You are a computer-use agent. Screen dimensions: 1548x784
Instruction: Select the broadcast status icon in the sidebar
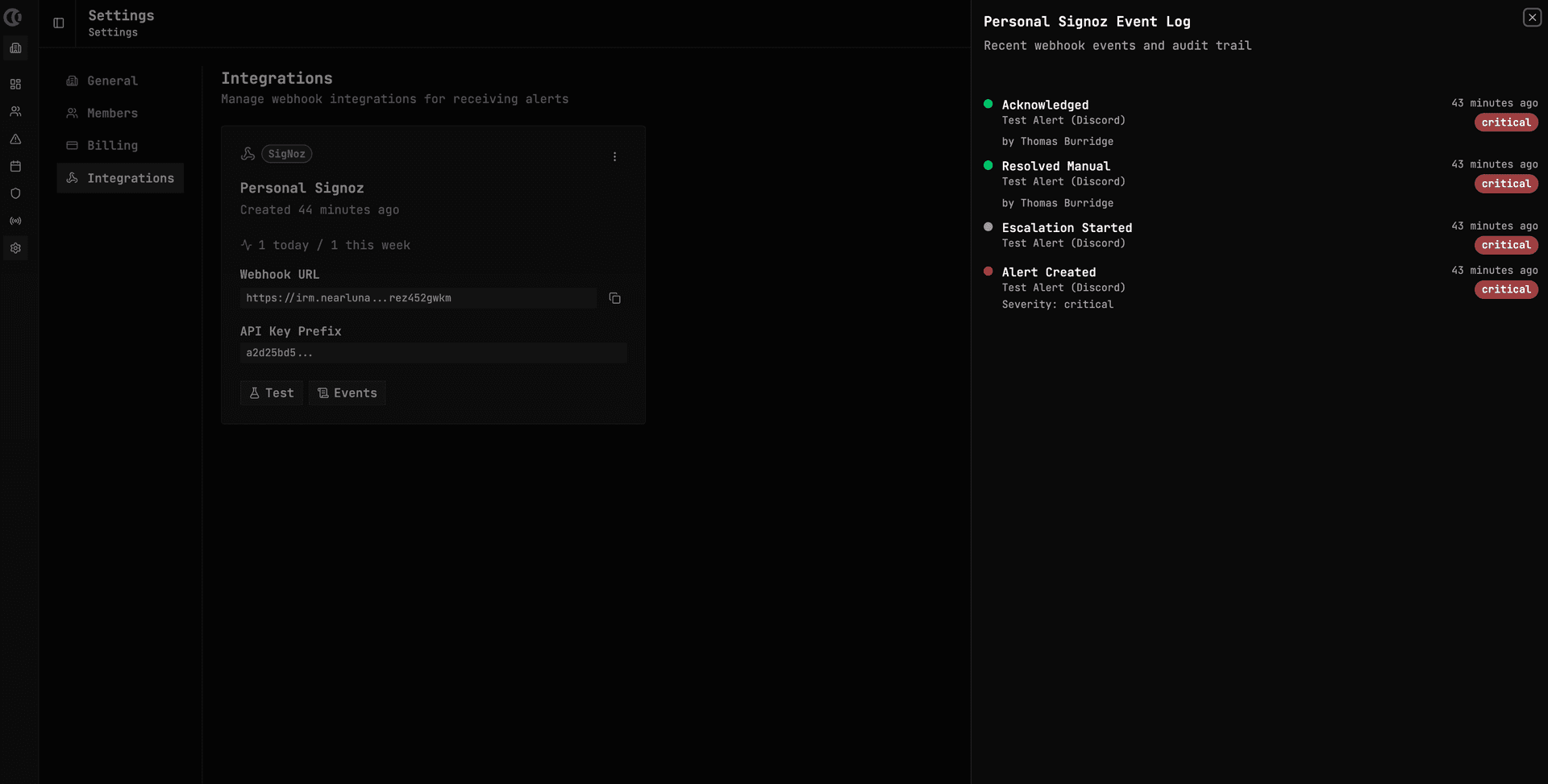15,221
